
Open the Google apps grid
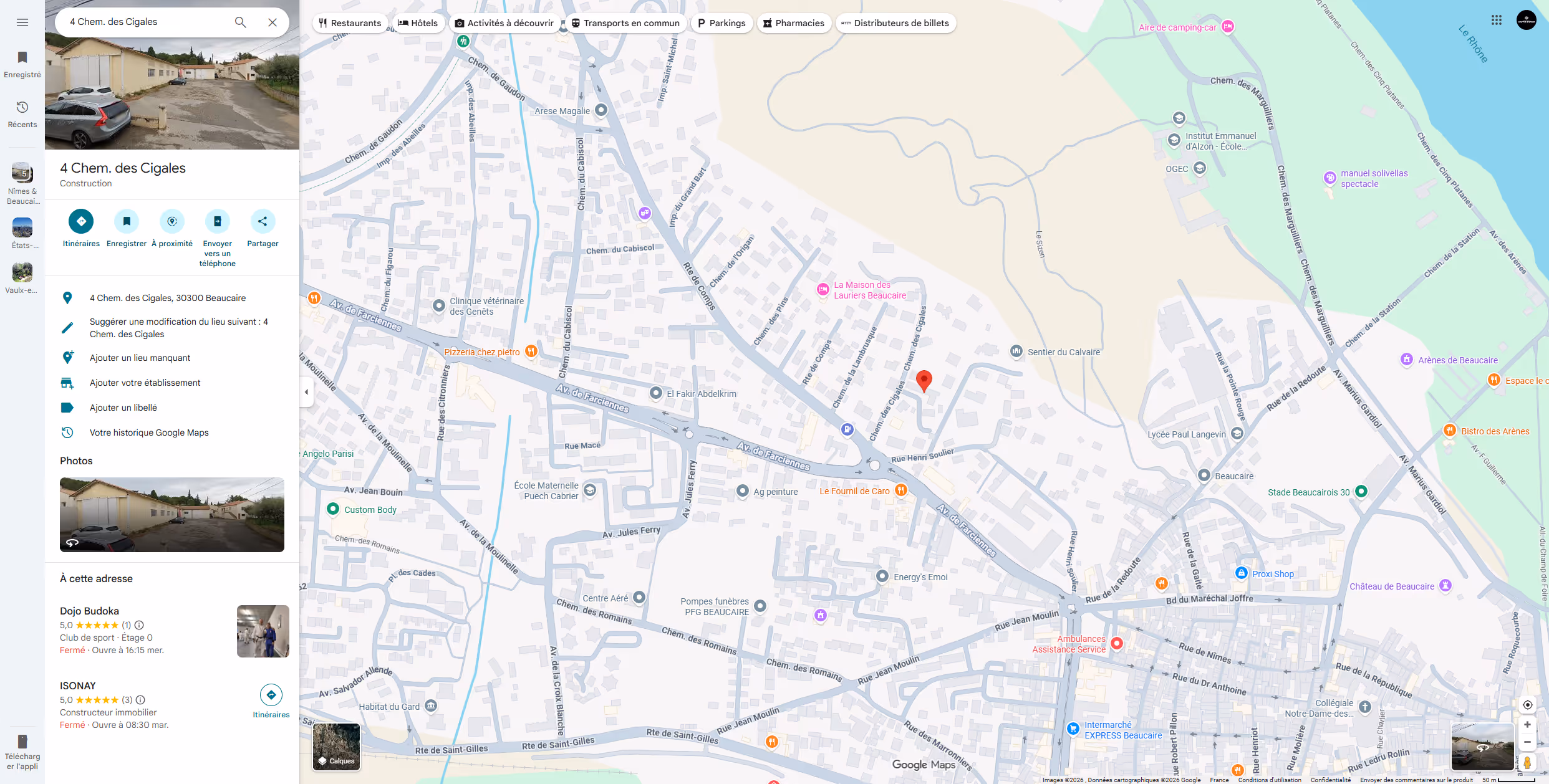(1497, 19)
